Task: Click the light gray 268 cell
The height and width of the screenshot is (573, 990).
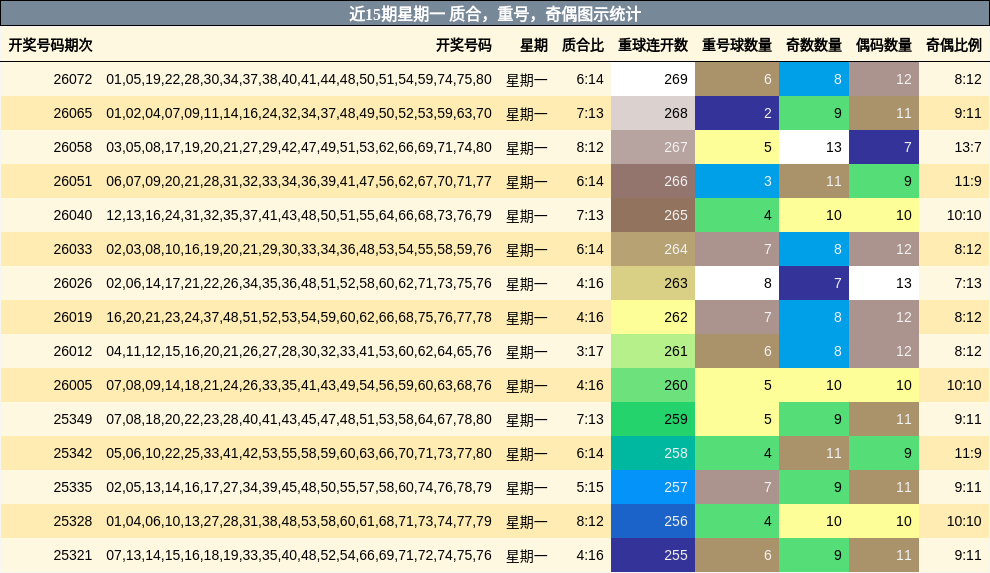Action: [x=653, y=113]
